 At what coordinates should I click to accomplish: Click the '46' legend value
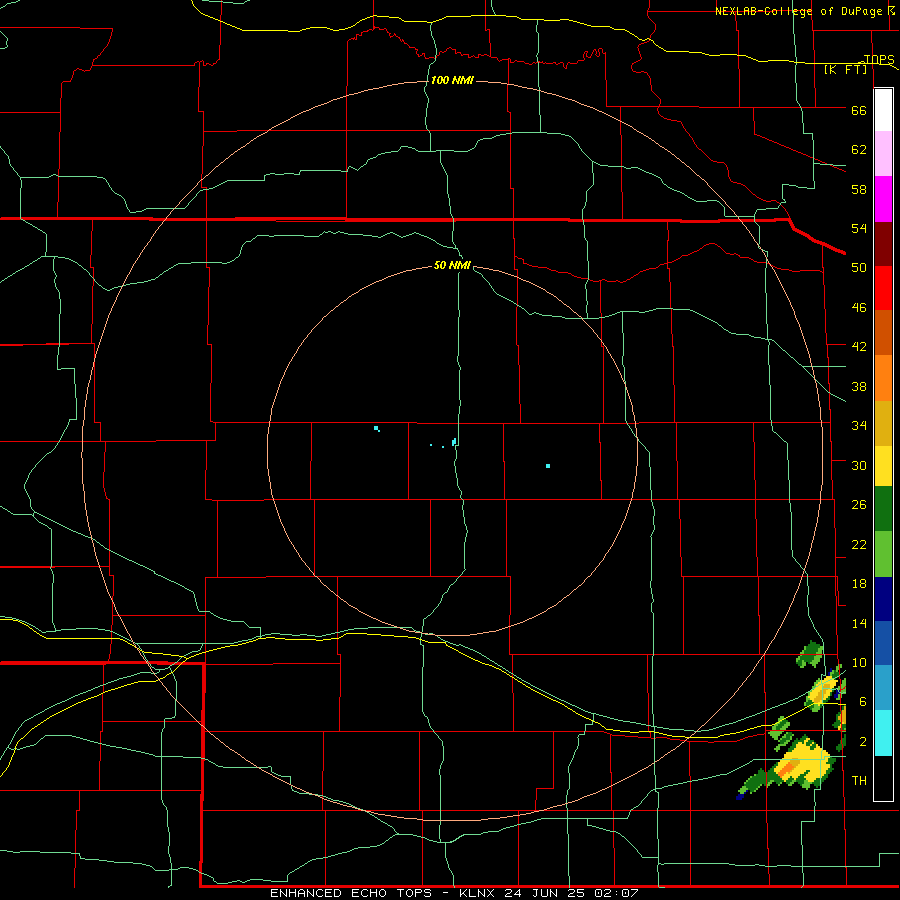tap(859, 308)
